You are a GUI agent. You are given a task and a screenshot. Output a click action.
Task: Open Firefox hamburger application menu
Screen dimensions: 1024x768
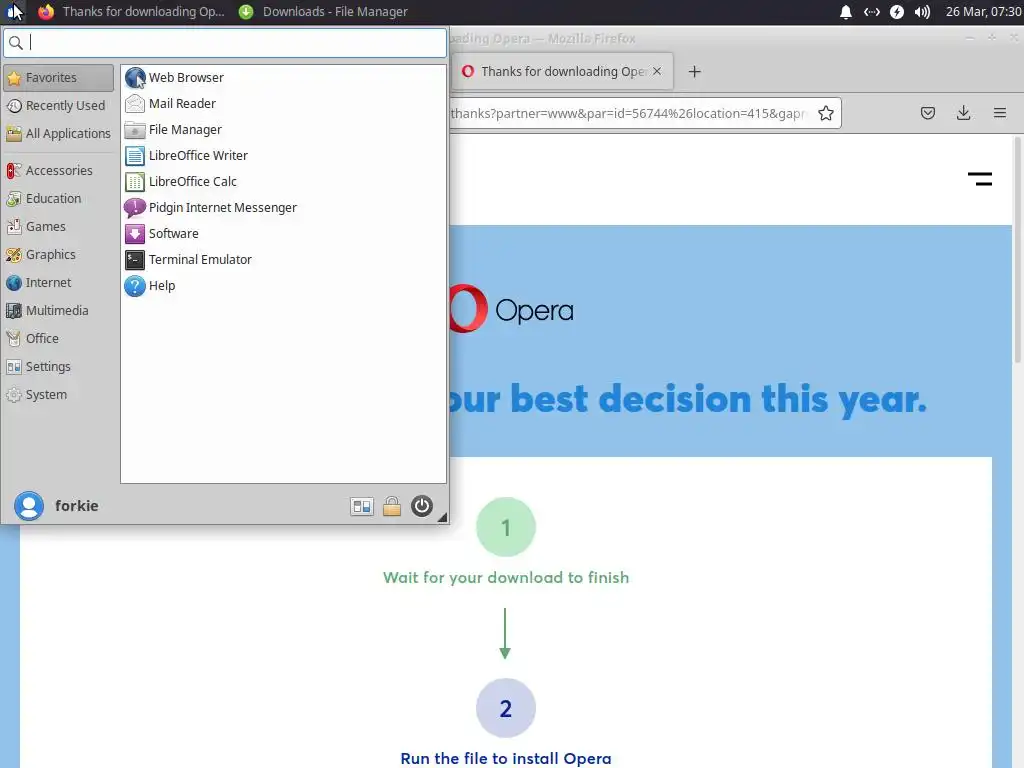tap(1000, 114)
